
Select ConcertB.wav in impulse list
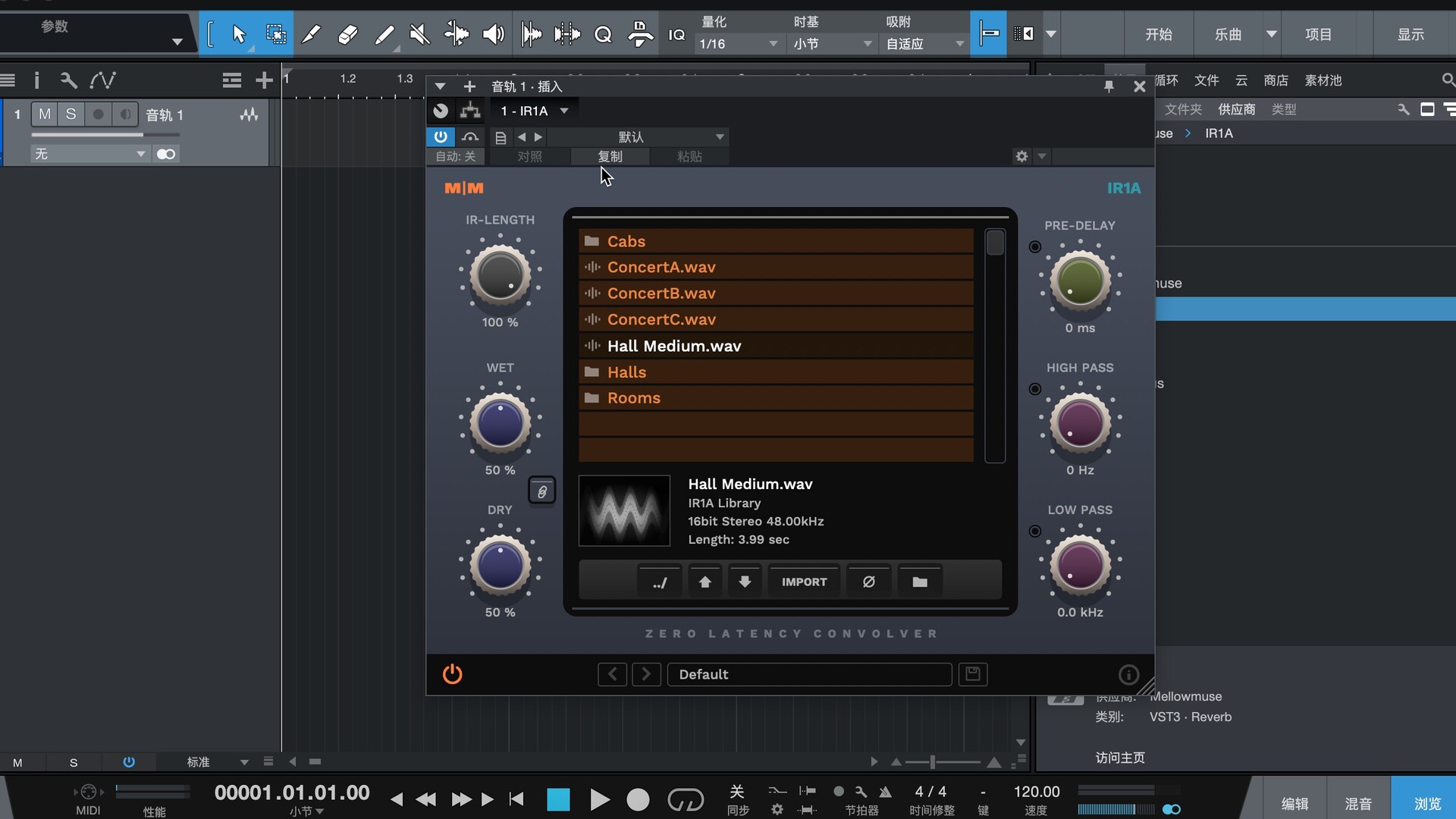[x=776, y=293]
